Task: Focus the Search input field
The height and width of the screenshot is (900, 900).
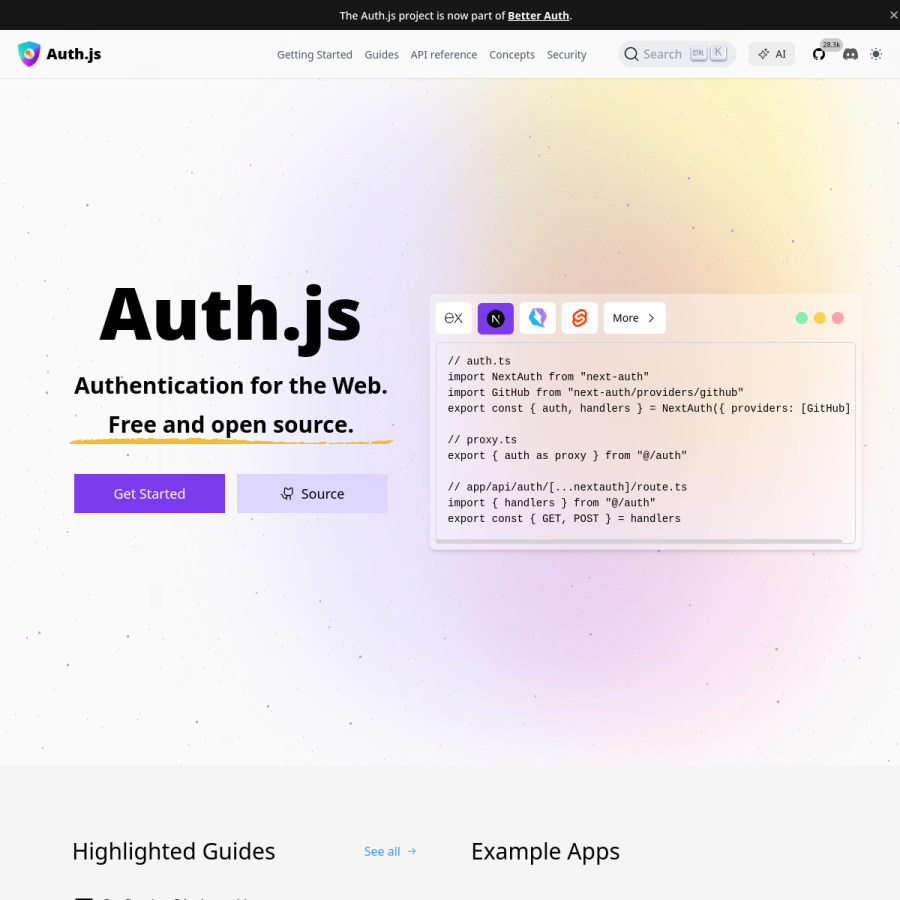Action: 677,55
